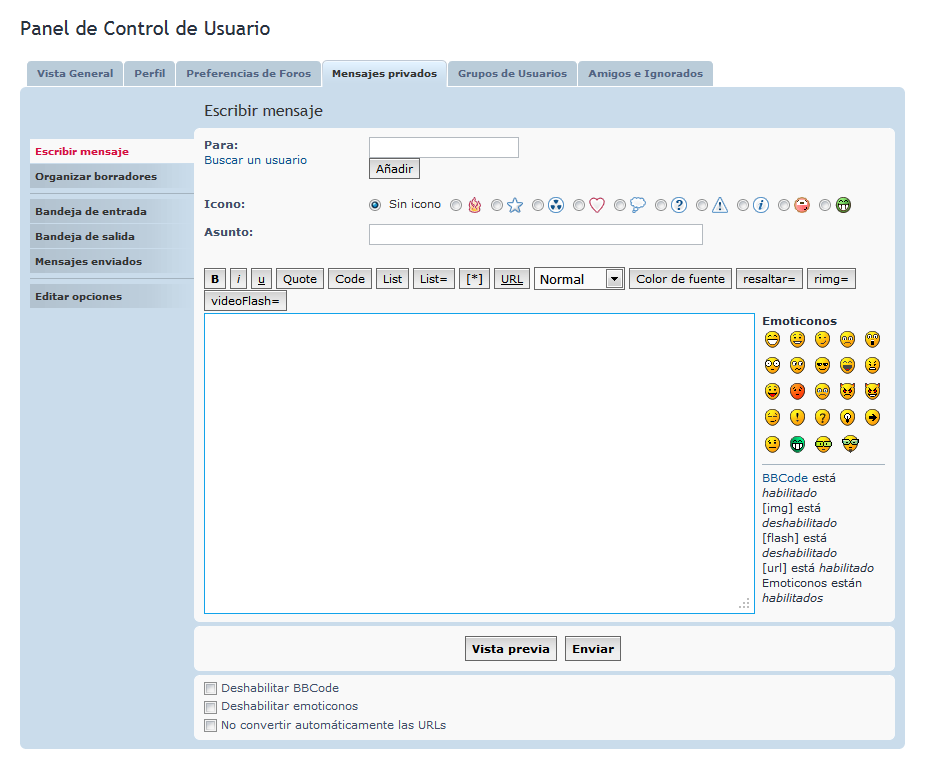The height and width of the screenshot is (777, 925).
Task: Open the Amigos e Ignorados tab
Action: pos(645,74)
